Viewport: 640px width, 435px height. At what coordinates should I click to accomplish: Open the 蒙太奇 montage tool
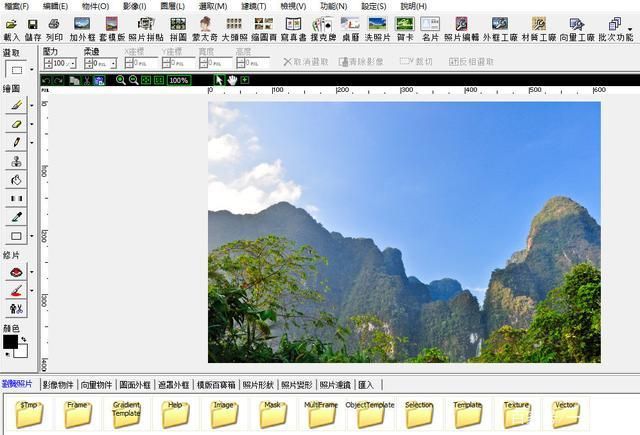point(205,29)
